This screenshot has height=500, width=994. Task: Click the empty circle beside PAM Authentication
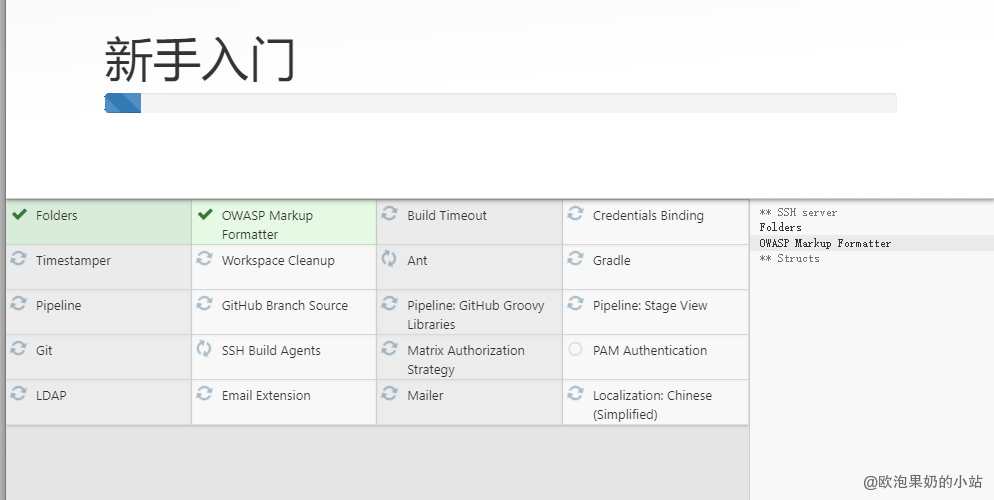(575, 349)
